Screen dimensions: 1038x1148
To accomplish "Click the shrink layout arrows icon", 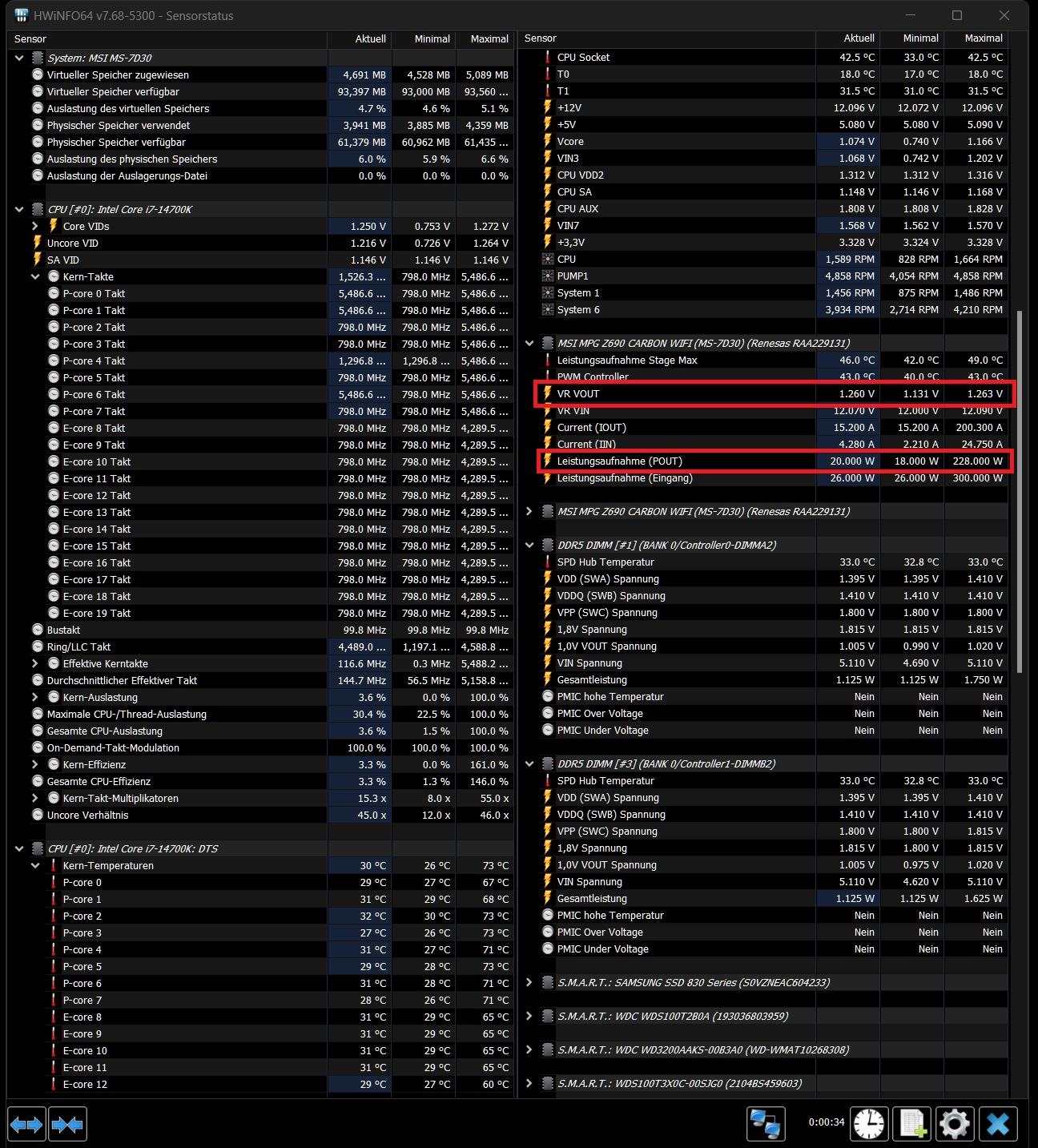I will 67,1124.
